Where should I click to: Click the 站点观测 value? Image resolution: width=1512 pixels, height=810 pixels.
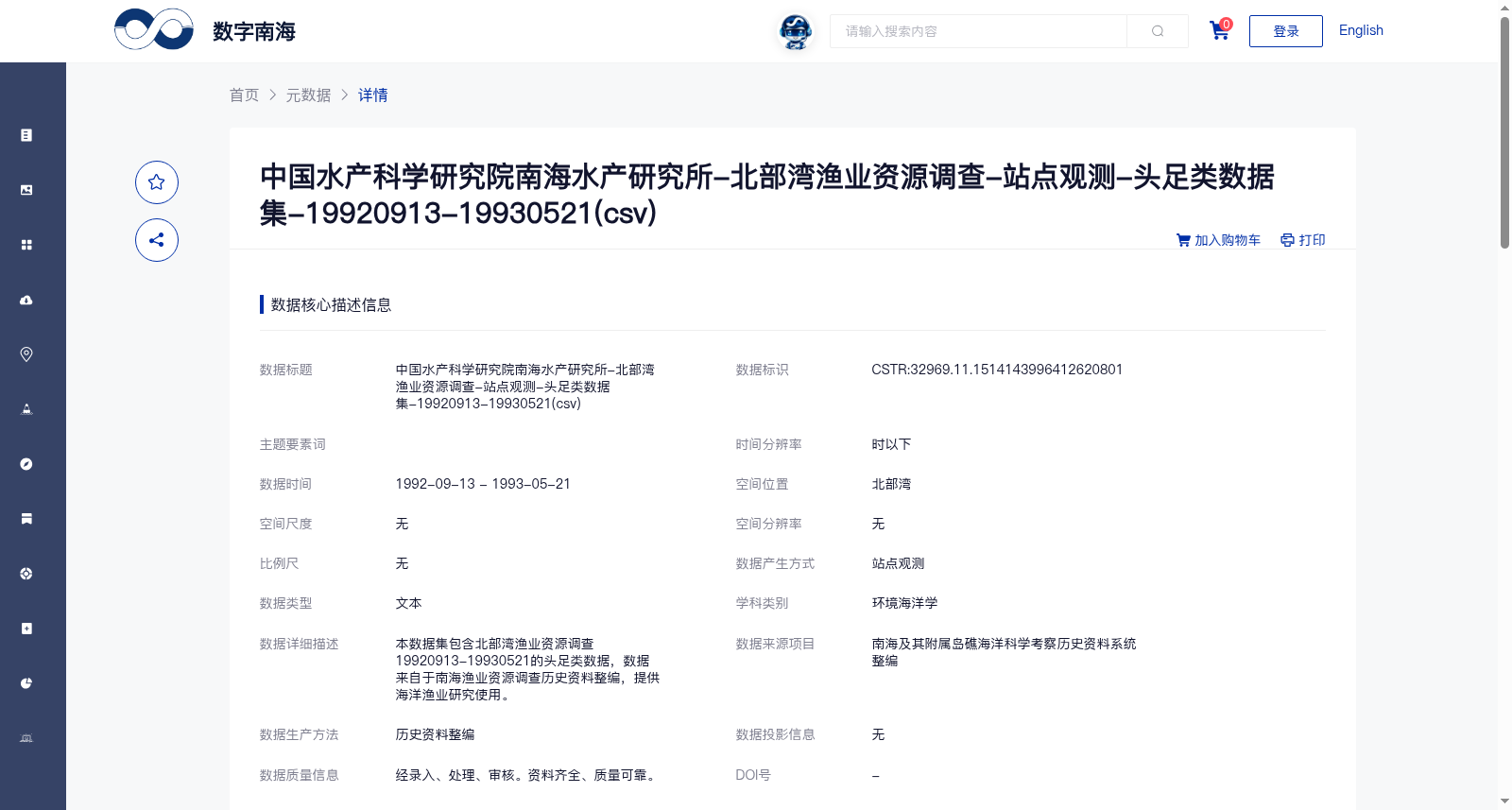click(898, 563)
